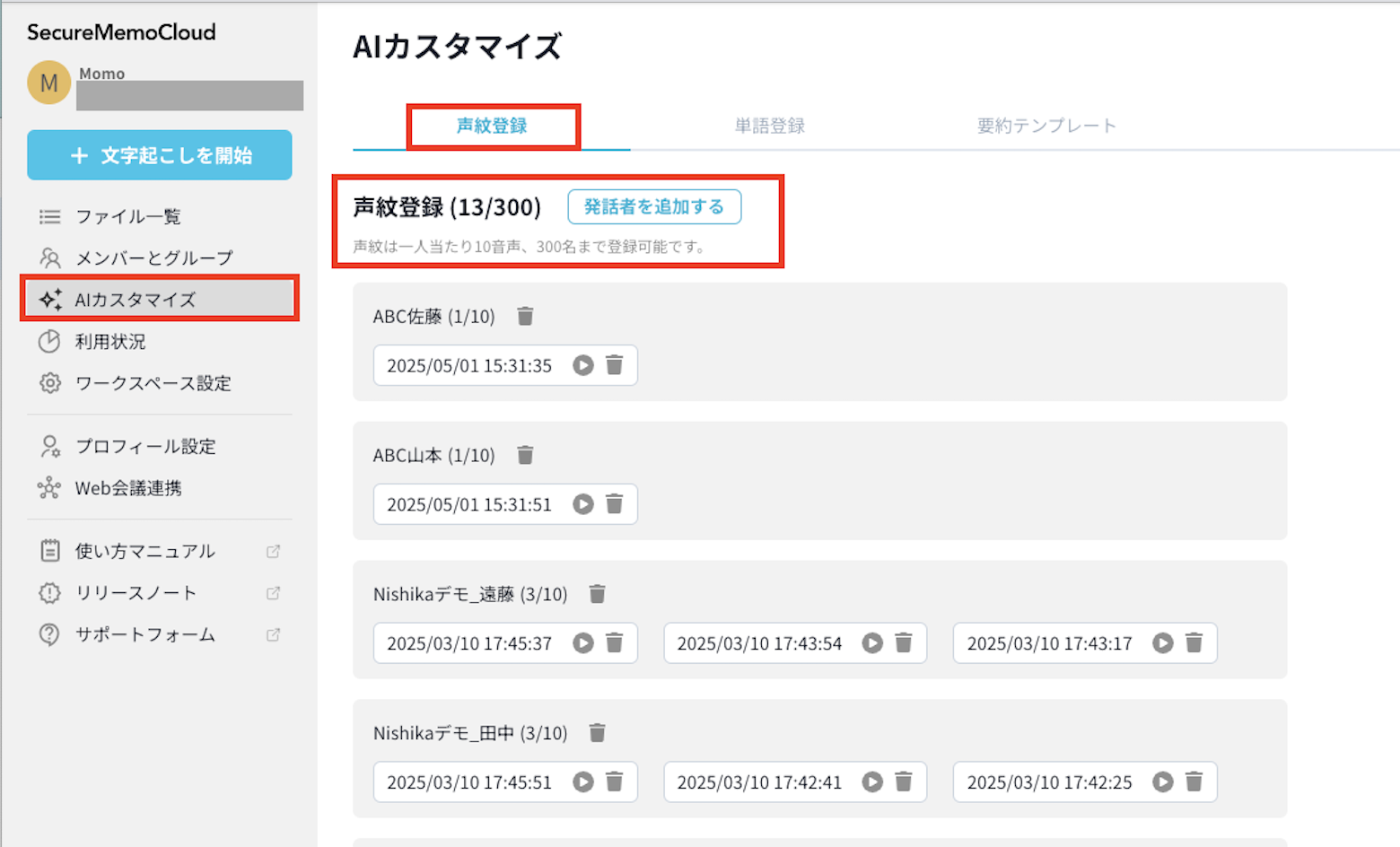Click the 発話者を追加する button

pyautogui.click(x=653, y=206)
